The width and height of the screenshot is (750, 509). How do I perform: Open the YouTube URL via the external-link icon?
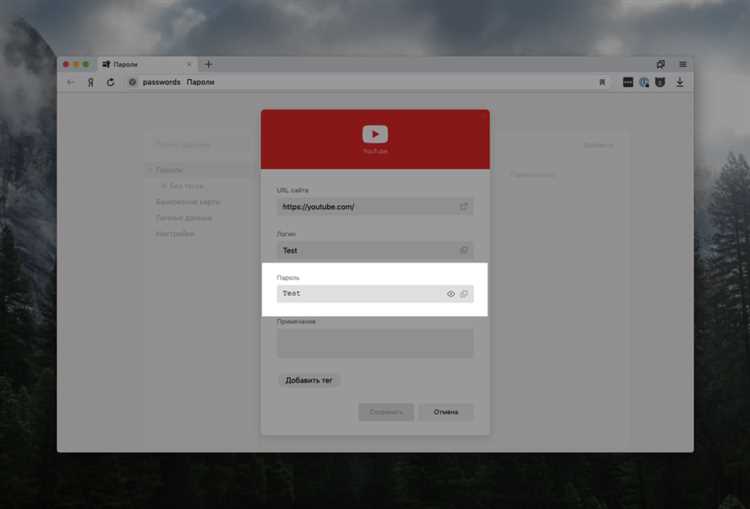pyautogui.click(x=464, y=207)
